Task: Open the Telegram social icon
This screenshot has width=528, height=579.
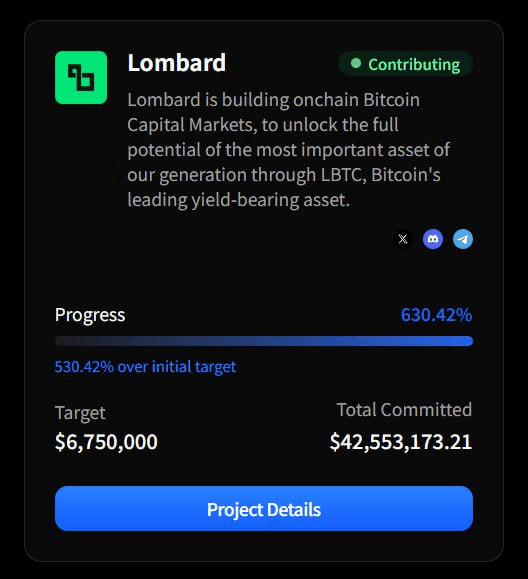Action: tap(463, 239)
